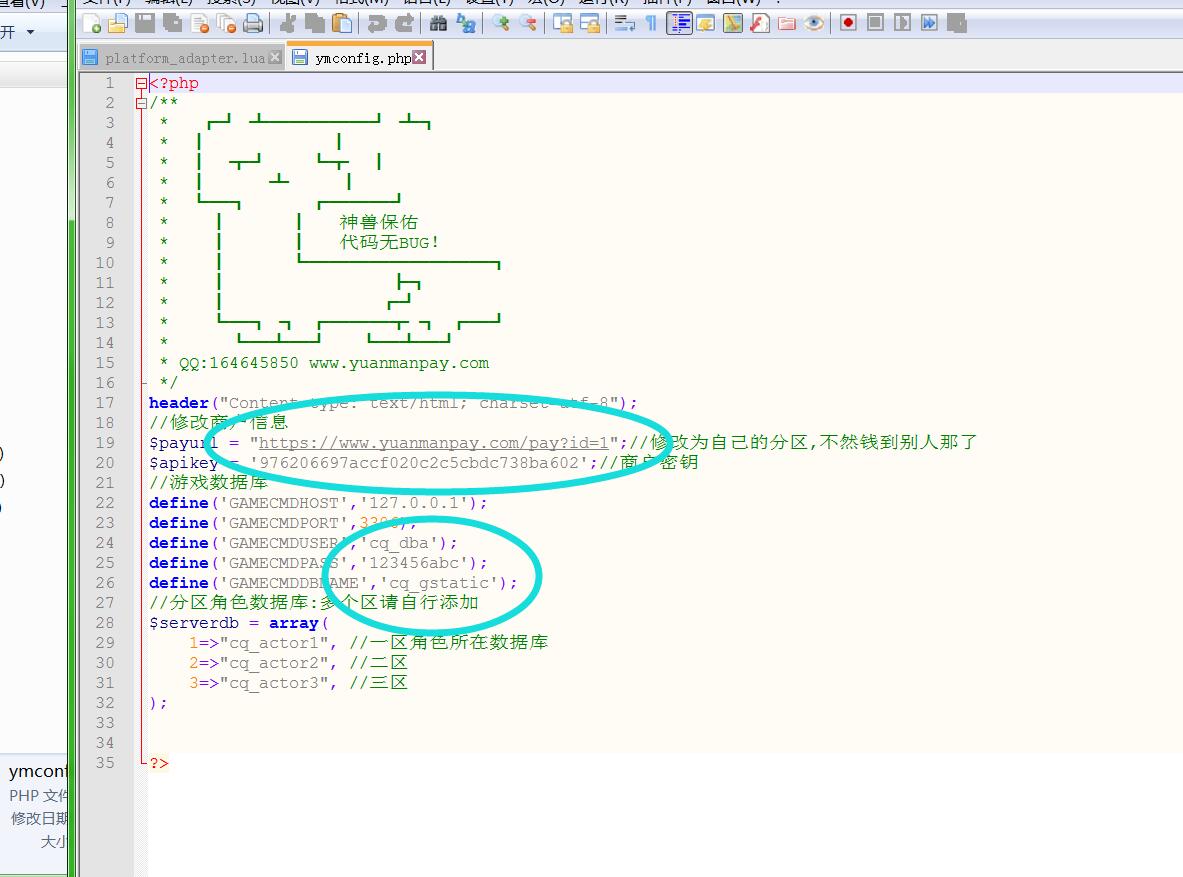
Task: Collapse the <?php fold marker on line 1
Action: point(141,84)
